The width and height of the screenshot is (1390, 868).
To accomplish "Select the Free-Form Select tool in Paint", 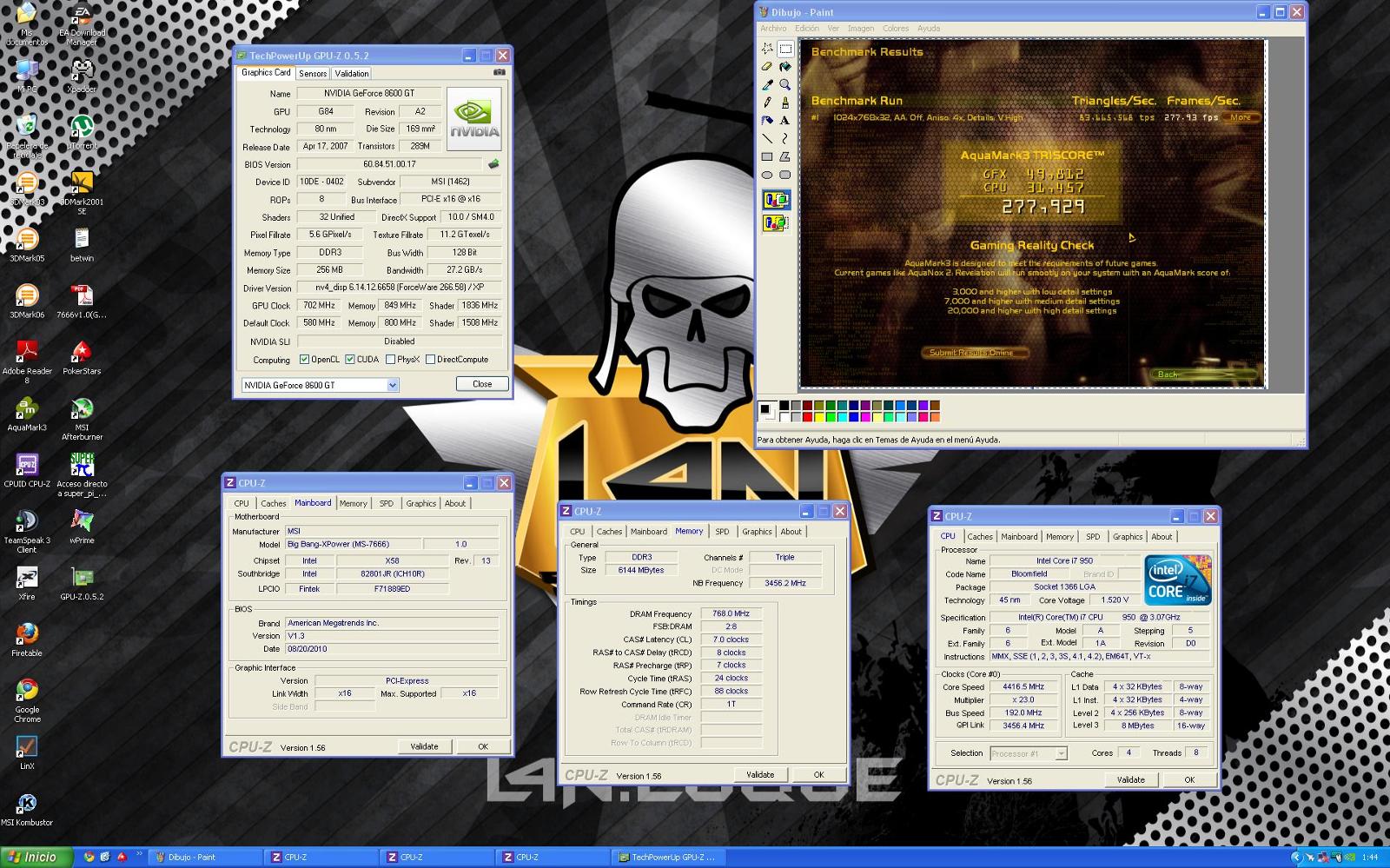I will pyautogui.click(x=767, y=49).
